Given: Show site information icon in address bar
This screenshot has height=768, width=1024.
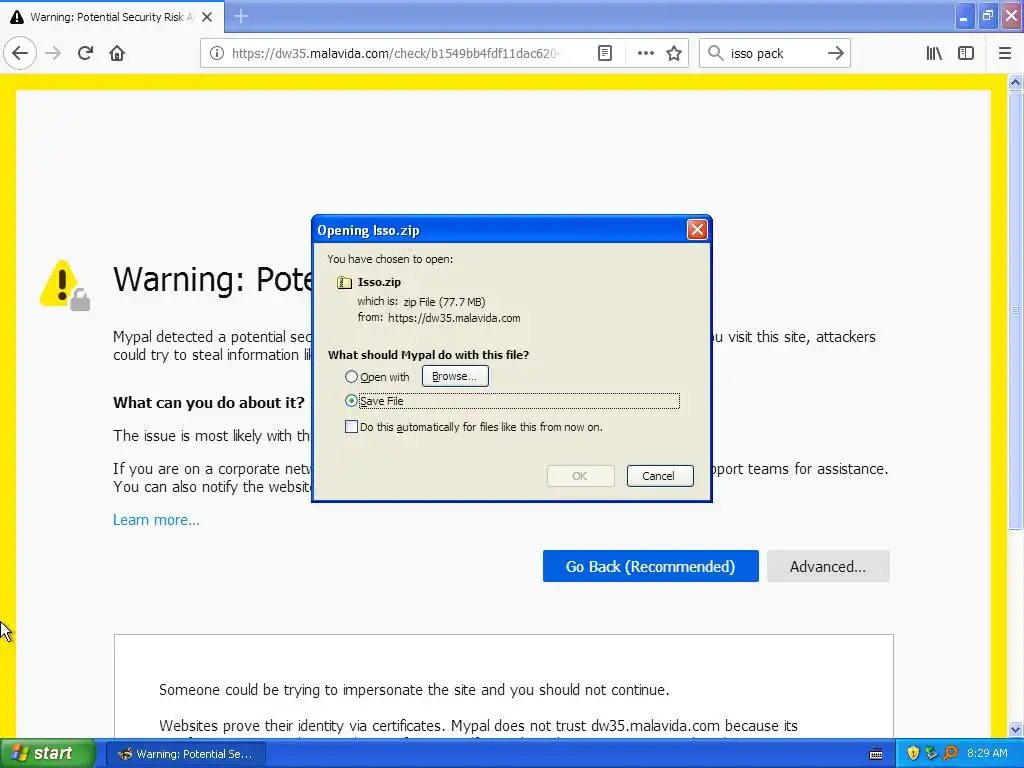Looking at the screenshot, I should click(217, 53).
